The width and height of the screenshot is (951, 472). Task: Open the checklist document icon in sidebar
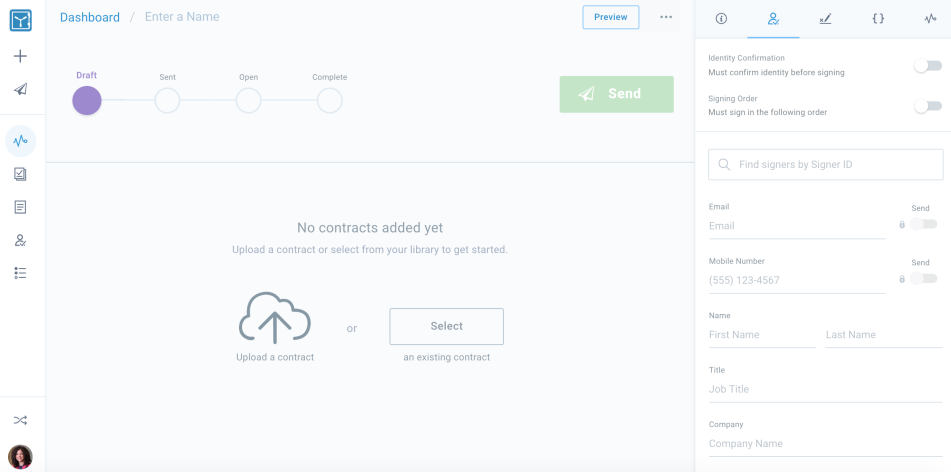coord(21,175)
